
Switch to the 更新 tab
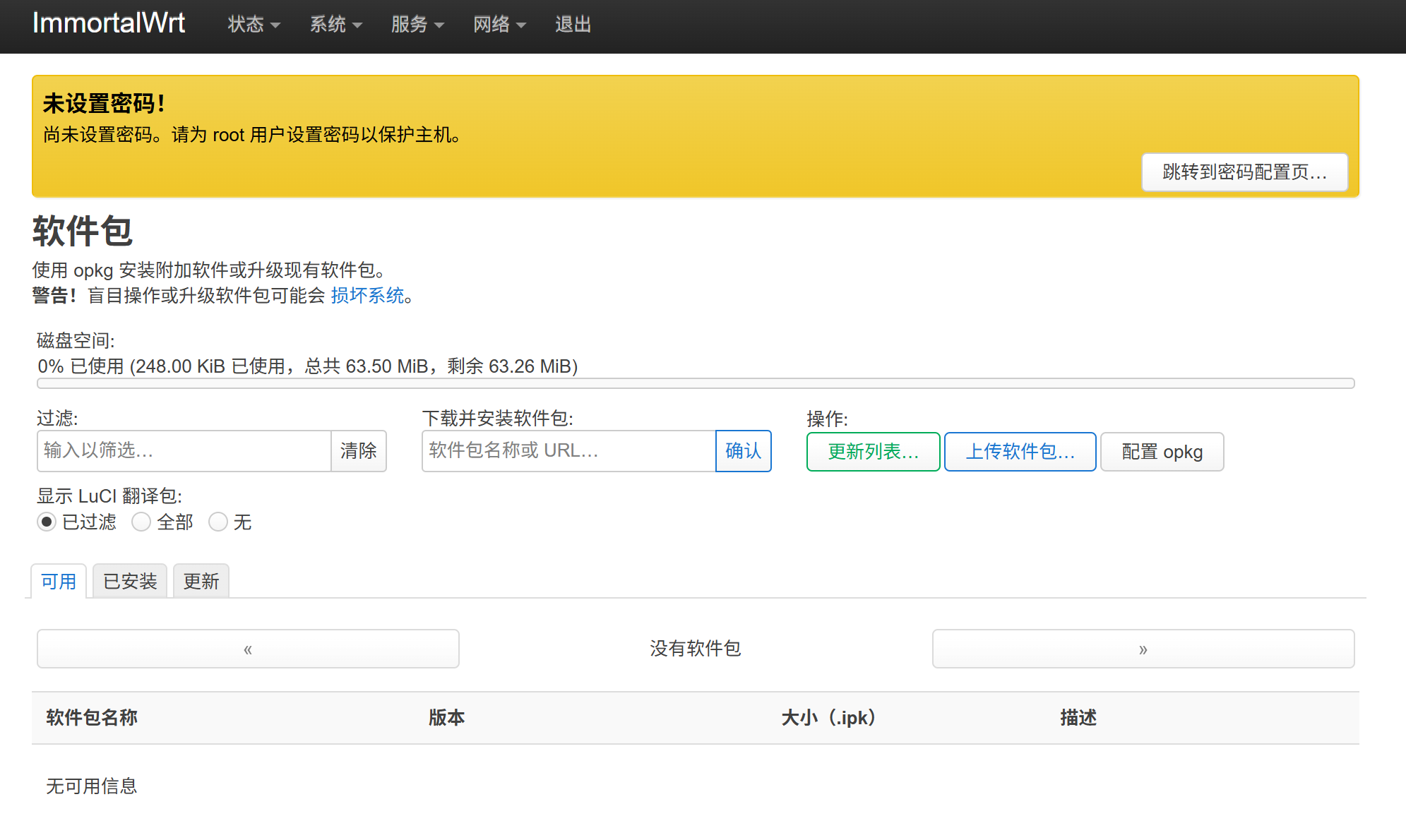click(201, 581)
